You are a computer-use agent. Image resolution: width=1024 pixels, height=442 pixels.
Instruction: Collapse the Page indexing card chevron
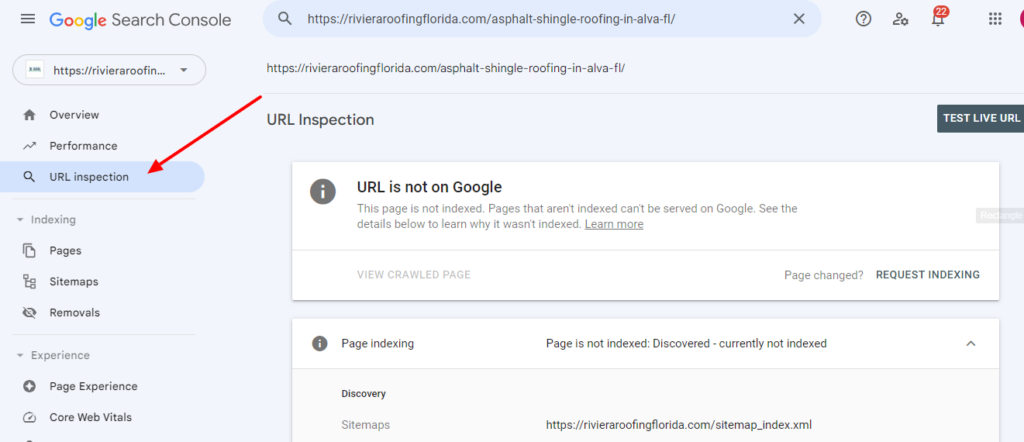tap(971, 343)
